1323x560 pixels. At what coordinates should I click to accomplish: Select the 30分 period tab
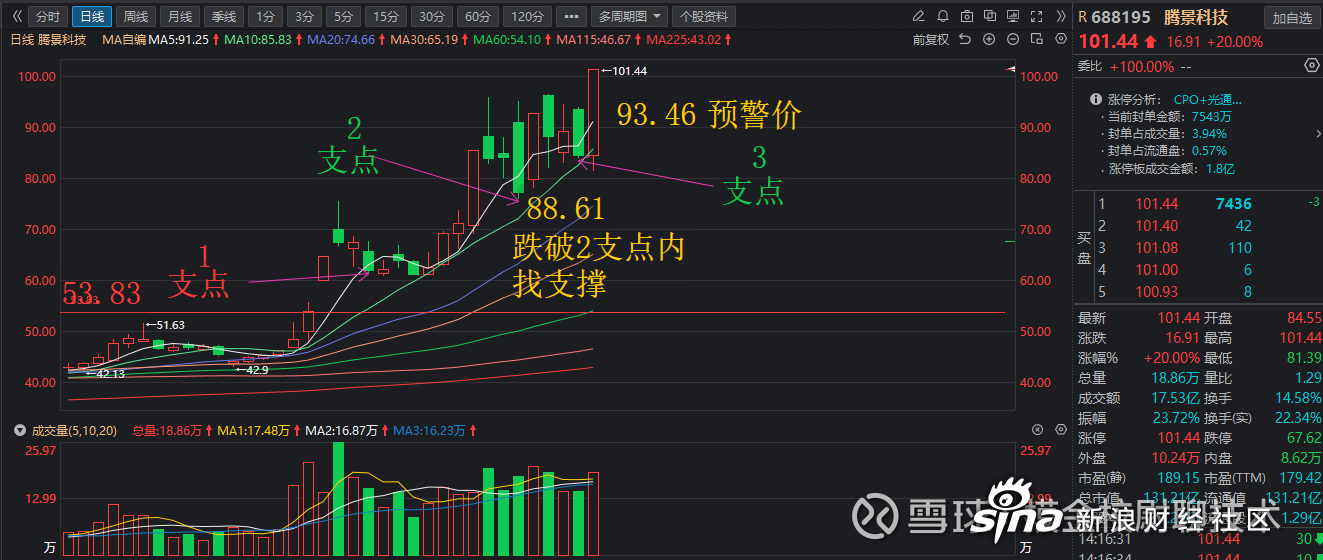431,17
